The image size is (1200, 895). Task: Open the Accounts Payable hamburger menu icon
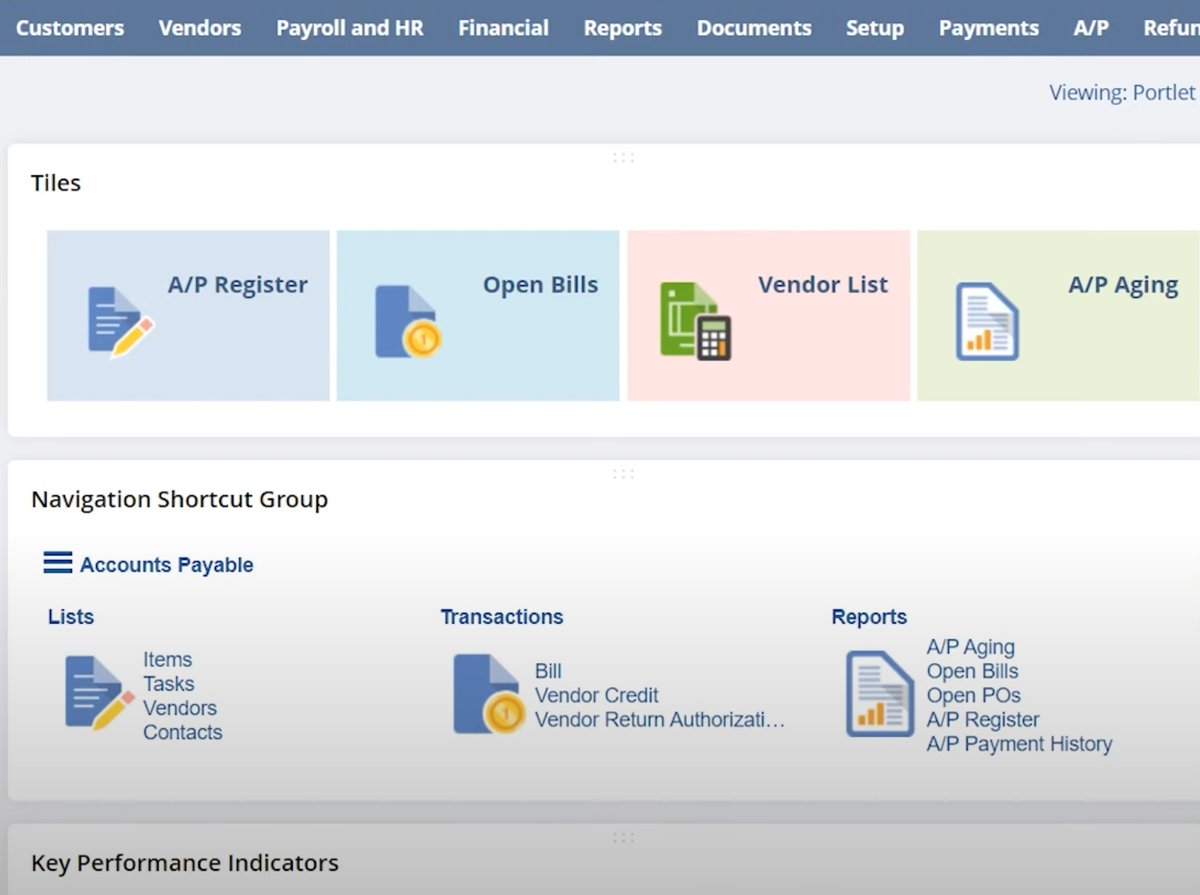tap(58, 564)
